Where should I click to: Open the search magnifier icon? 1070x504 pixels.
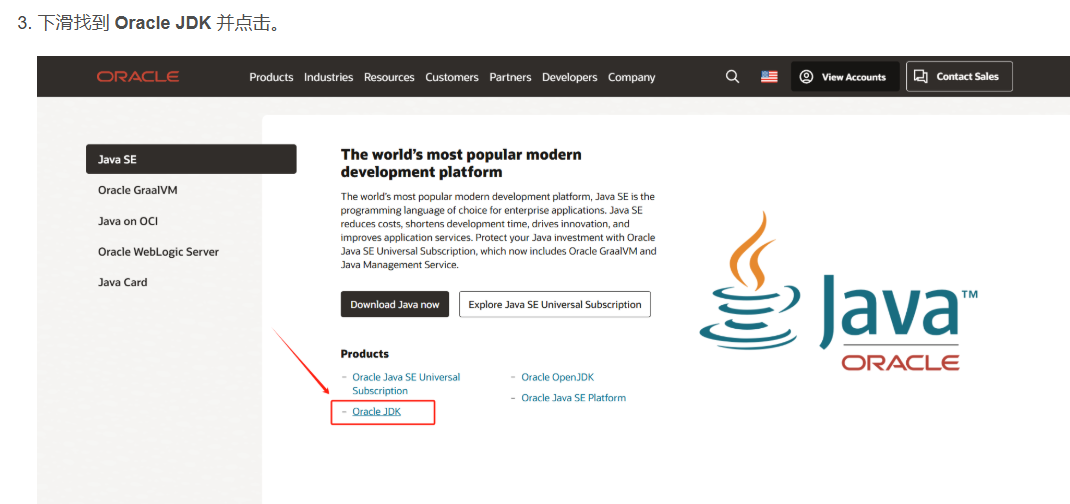732,77
